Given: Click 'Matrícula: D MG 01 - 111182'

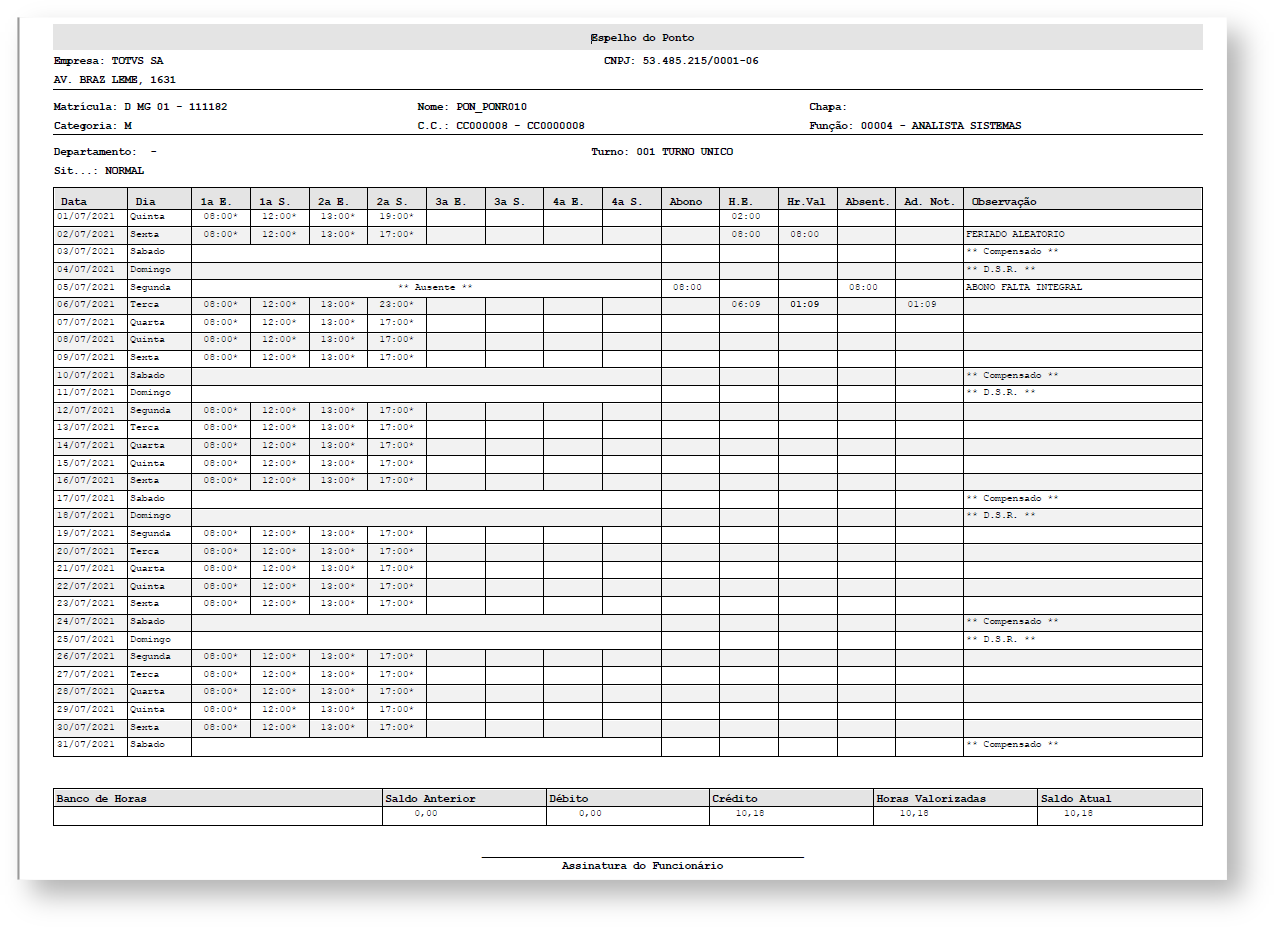Looking at the screenshot, I should [140, 106].
